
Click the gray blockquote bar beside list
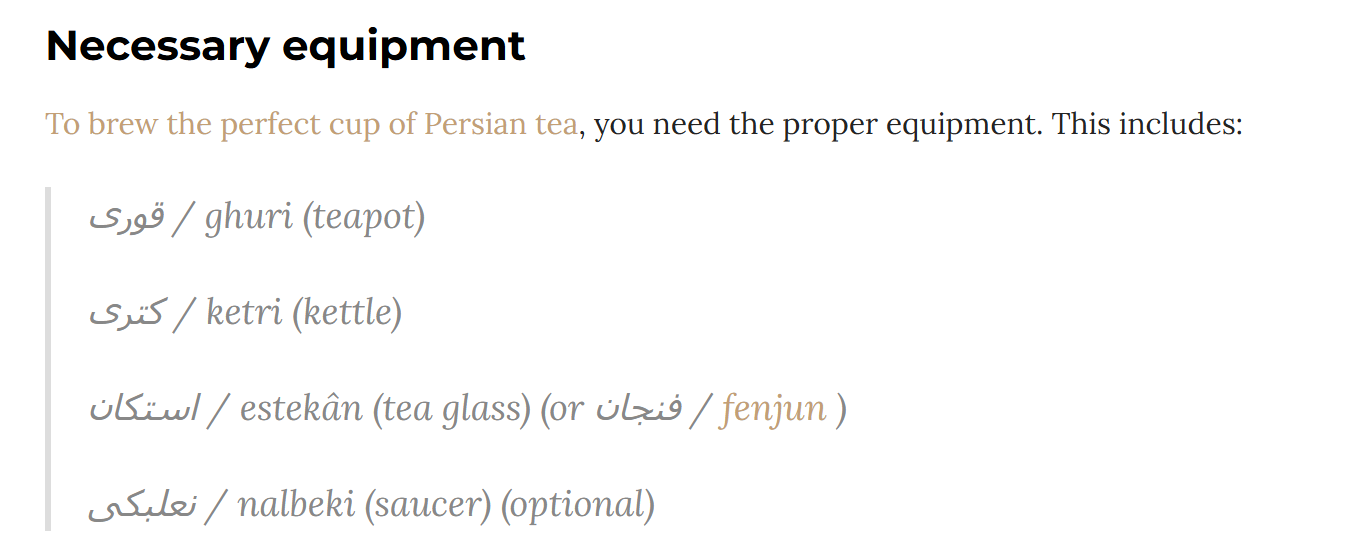(x=48, y=359)
